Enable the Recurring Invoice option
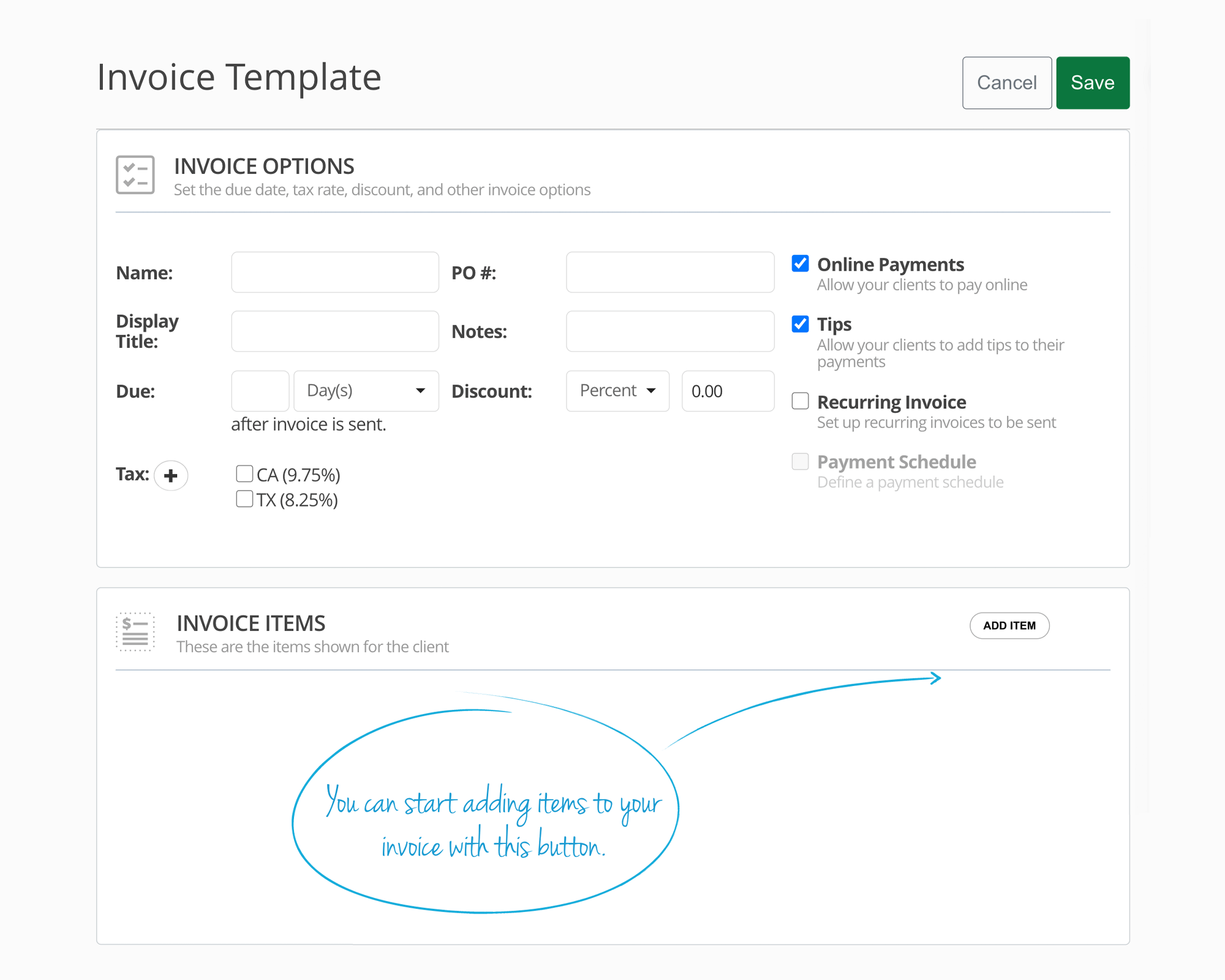 [x=800, y=401]
